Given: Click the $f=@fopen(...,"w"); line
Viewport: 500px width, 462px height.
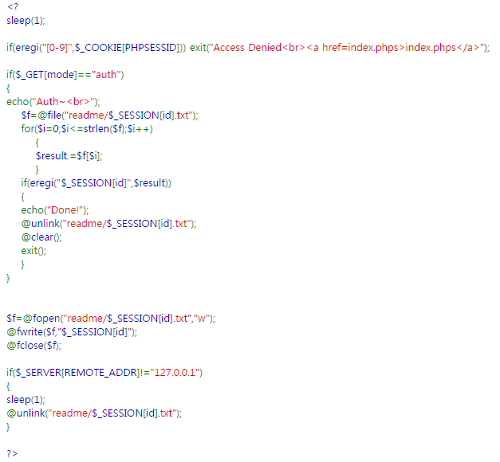Looking at the screenshot, I should 111,318.
